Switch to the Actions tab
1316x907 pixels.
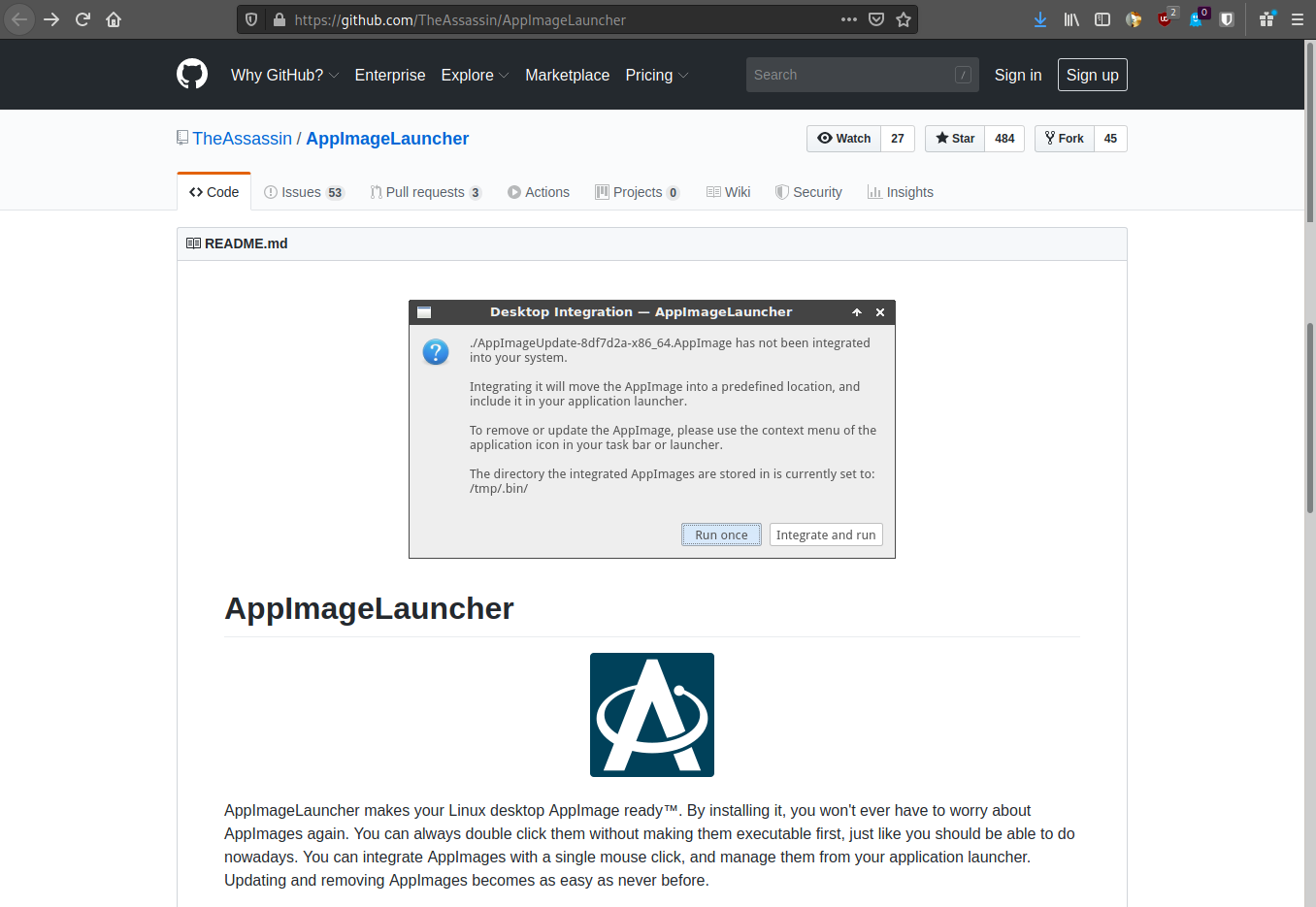click(x=539, y=192)
